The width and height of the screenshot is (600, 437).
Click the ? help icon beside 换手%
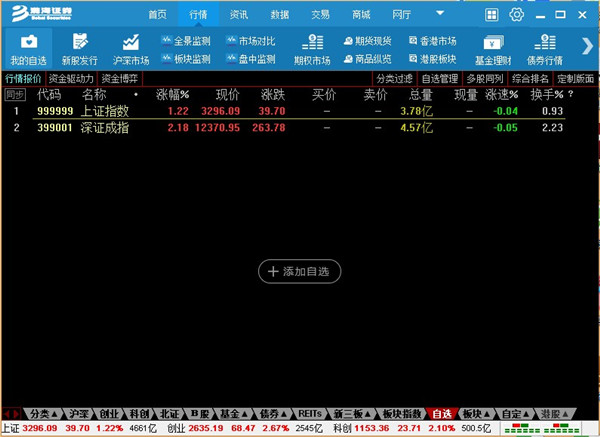click(571, 94)
